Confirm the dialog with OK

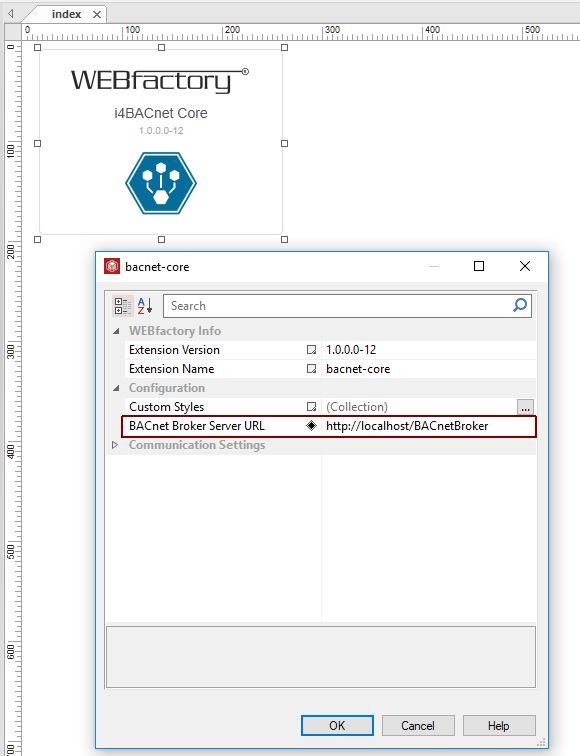[337, 726]
